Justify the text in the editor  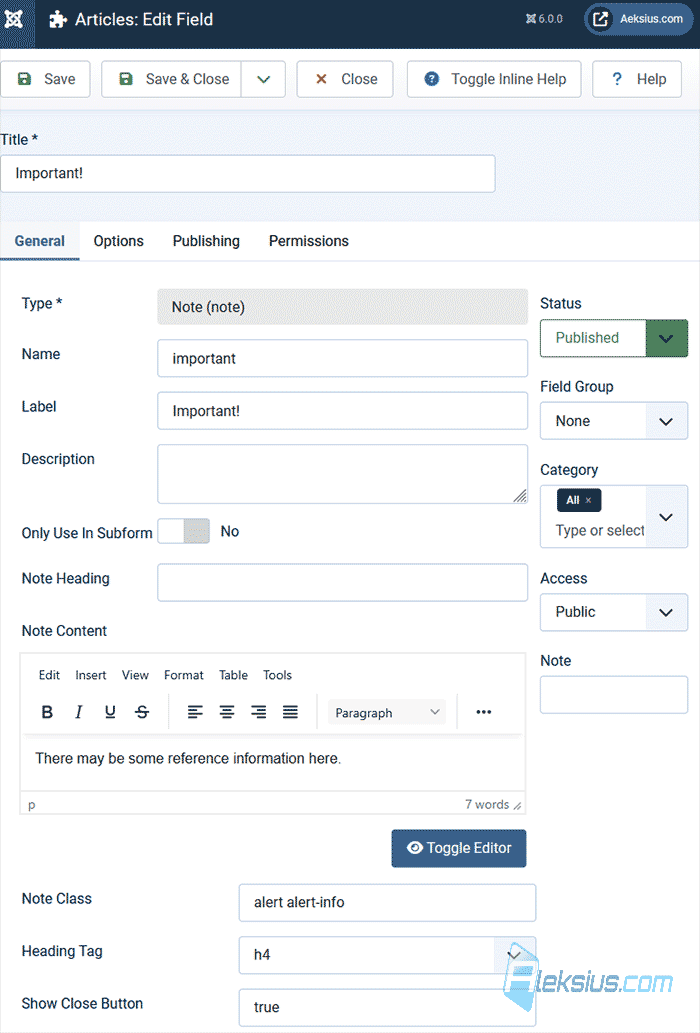(x=290, y=712)
